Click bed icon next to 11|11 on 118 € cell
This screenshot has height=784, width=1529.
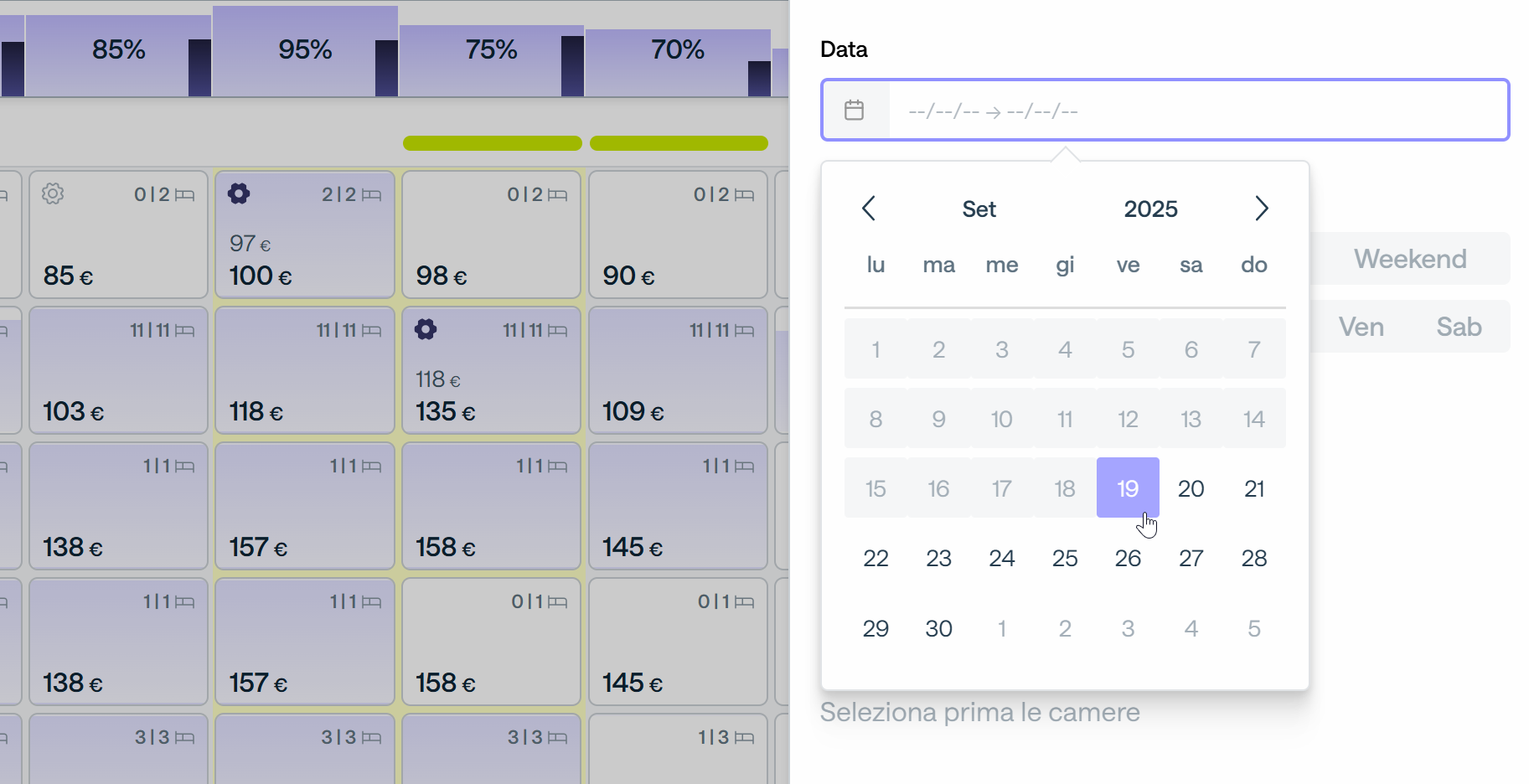click(371, 331)
